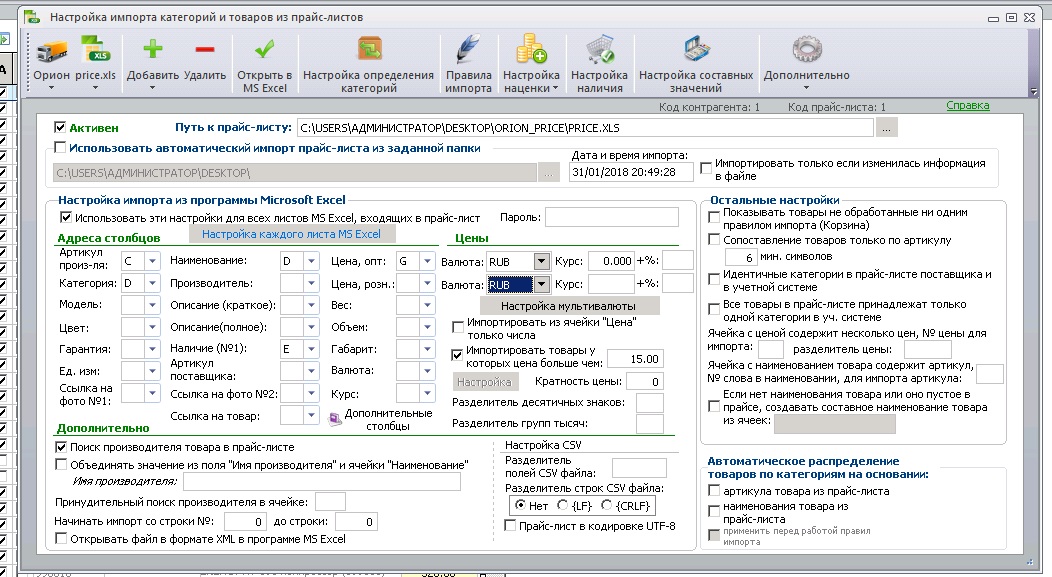1052x577 pixels.
Task: Click the Дополнительные столбцы label
Action: click(x=388, y=419)
